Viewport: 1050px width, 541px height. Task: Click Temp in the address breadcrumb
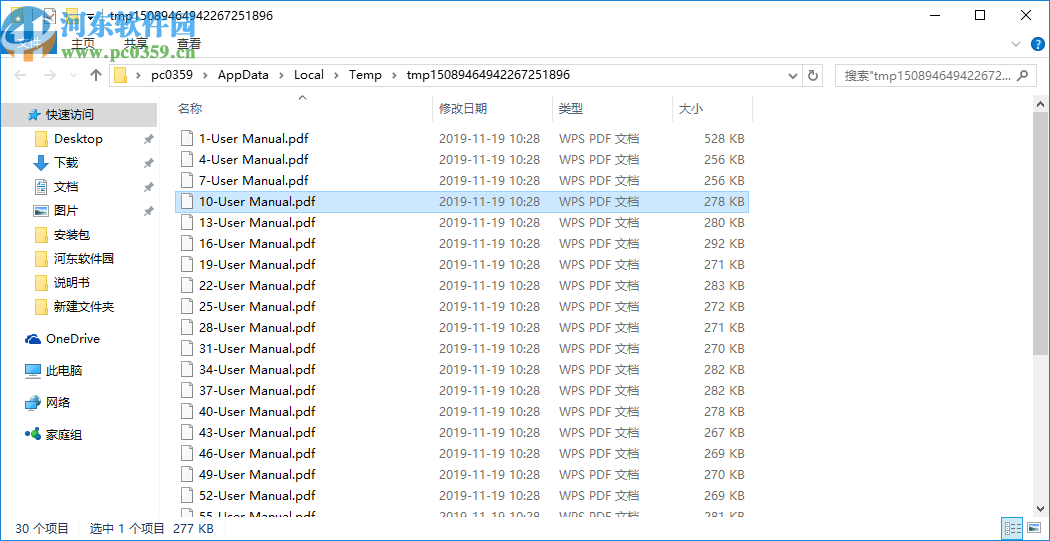pyautogui.click(x=365, y=75)
